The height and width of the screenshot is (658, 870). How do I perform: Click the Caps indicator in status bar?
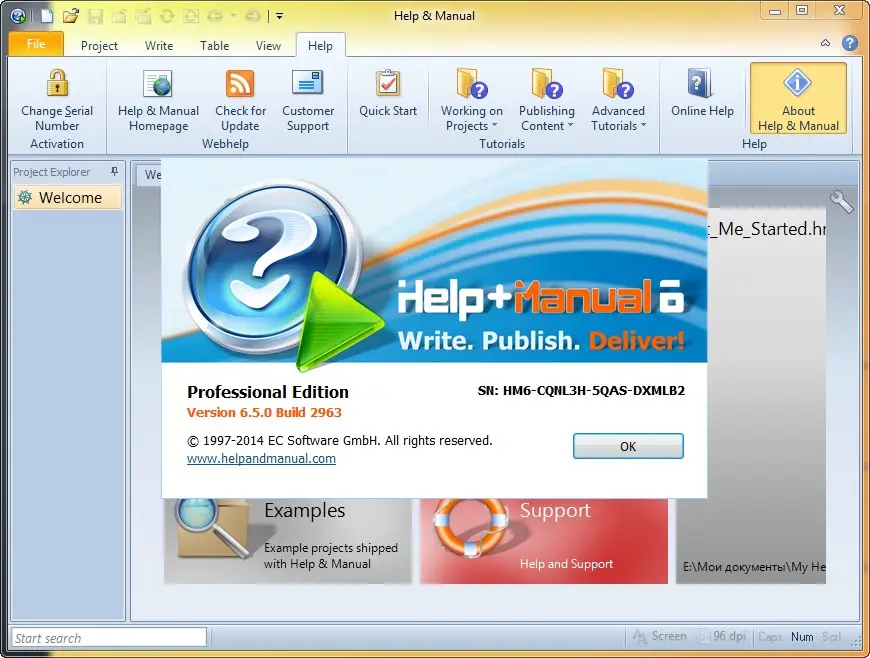770,637
